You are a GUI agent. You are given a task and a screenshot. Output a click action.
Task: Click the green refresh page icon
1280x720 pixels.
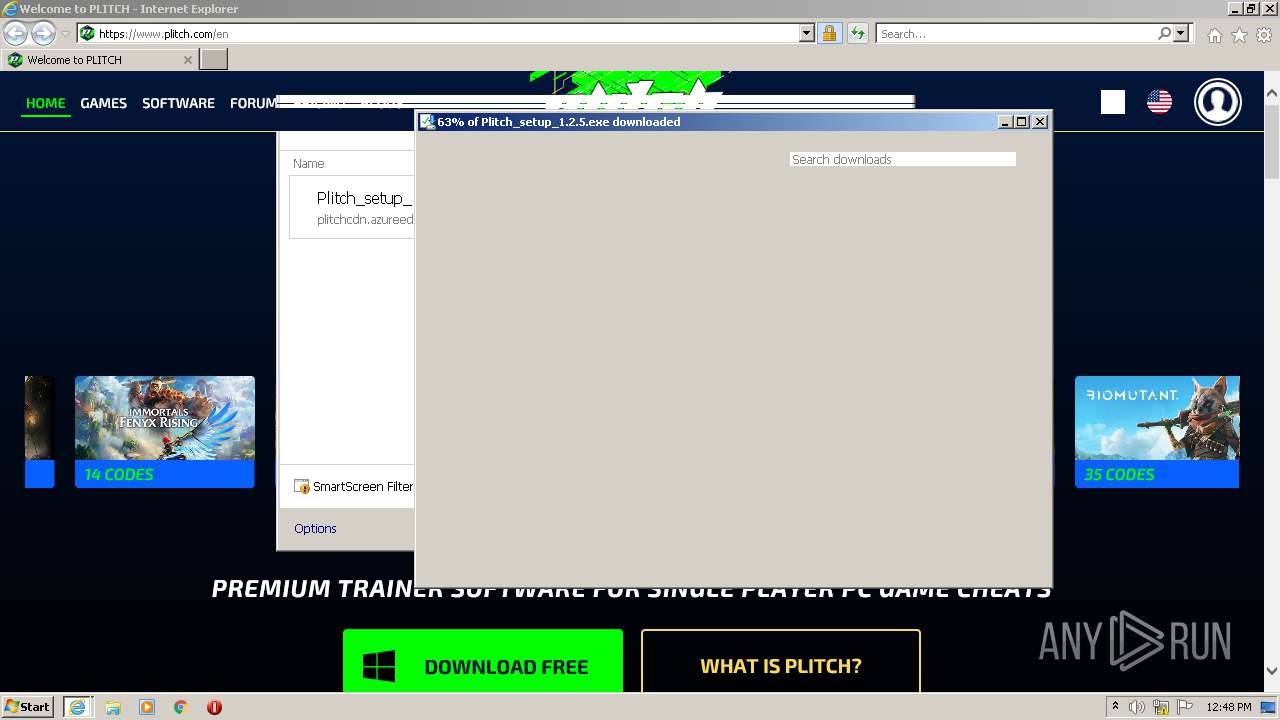point(857,33)
